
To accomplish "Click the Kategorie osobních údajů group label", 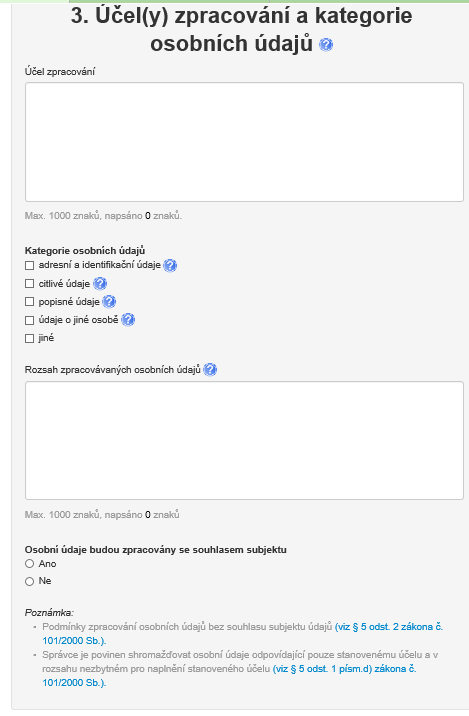I will [85, 250].
